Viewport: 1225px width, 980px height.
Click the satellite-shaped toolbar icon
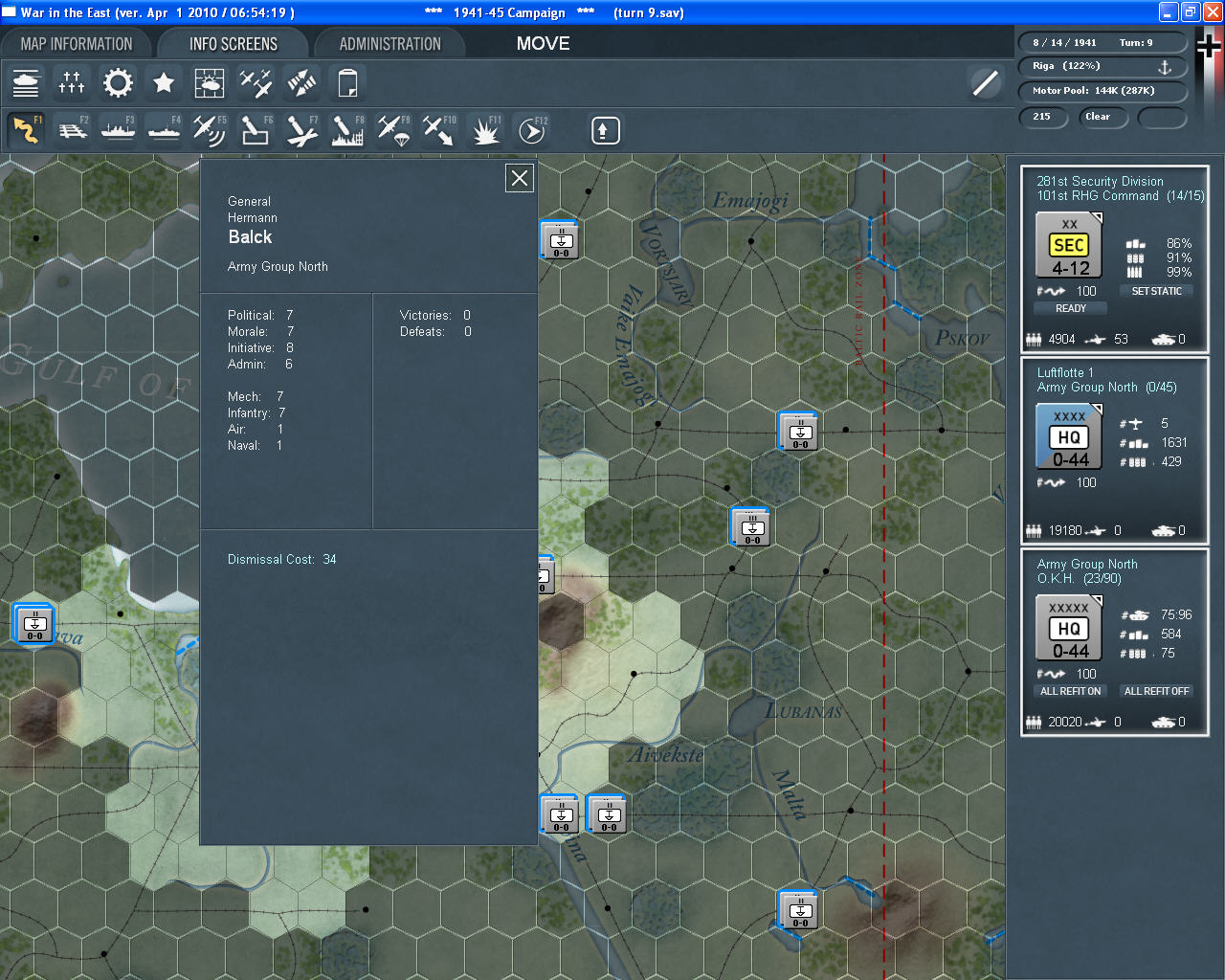[x=301, y=83]
